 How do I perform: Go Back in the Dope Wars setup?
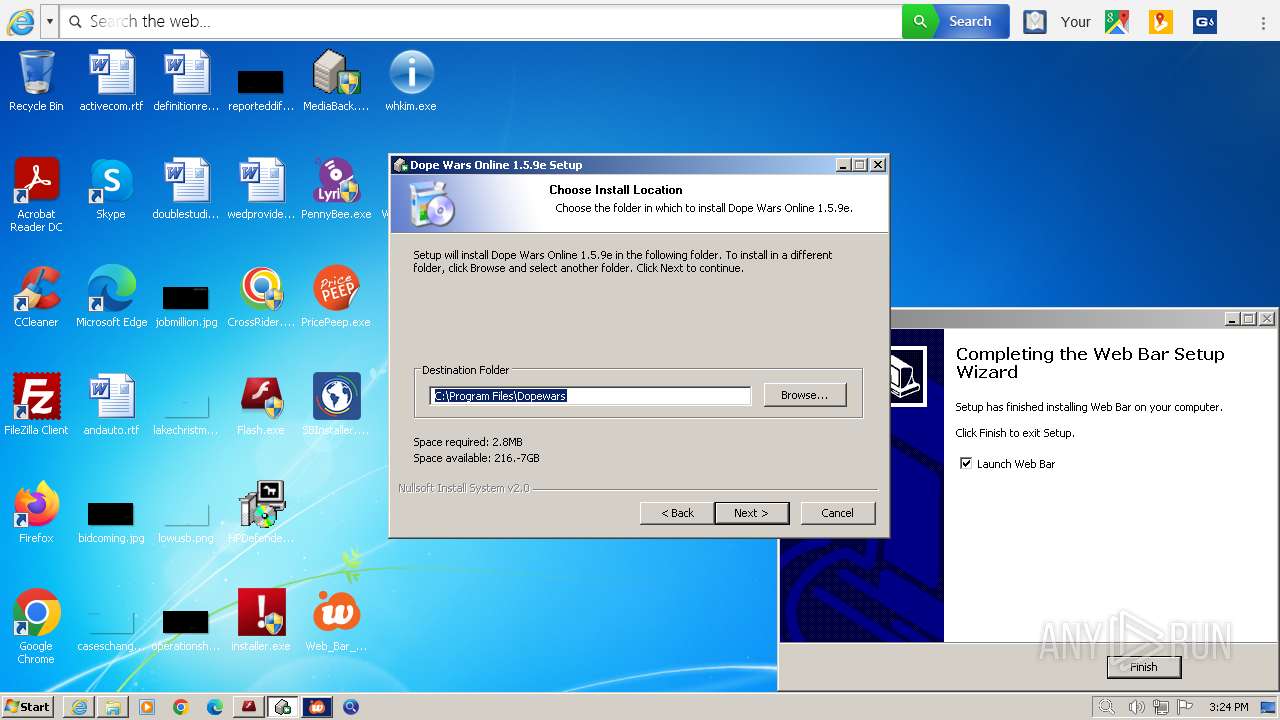click(x=677, y=513)
